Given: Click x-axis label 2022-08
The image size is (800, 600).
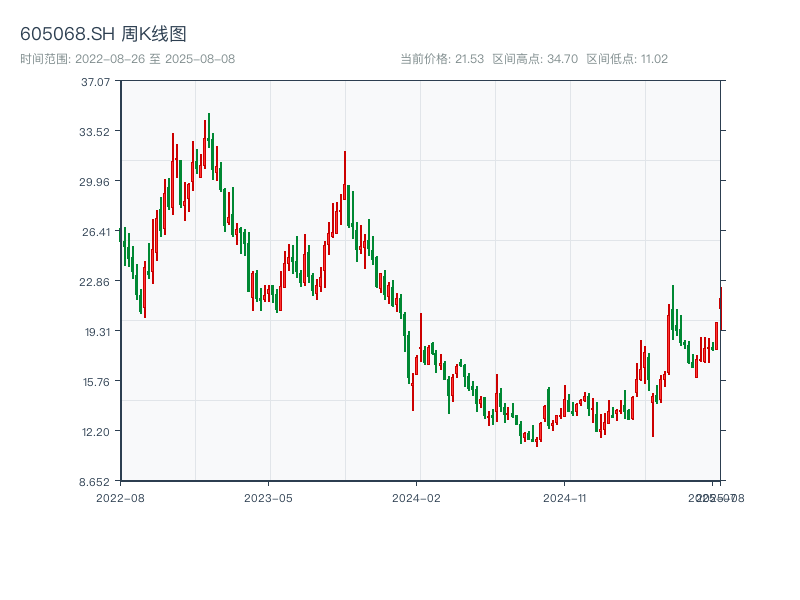Looking at the screenshot, I should tap(120, 498).
